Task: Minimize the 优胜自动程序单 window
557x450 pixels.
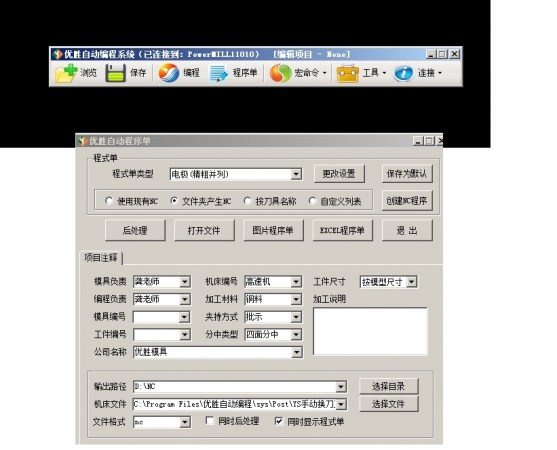Action: point(418,141)
